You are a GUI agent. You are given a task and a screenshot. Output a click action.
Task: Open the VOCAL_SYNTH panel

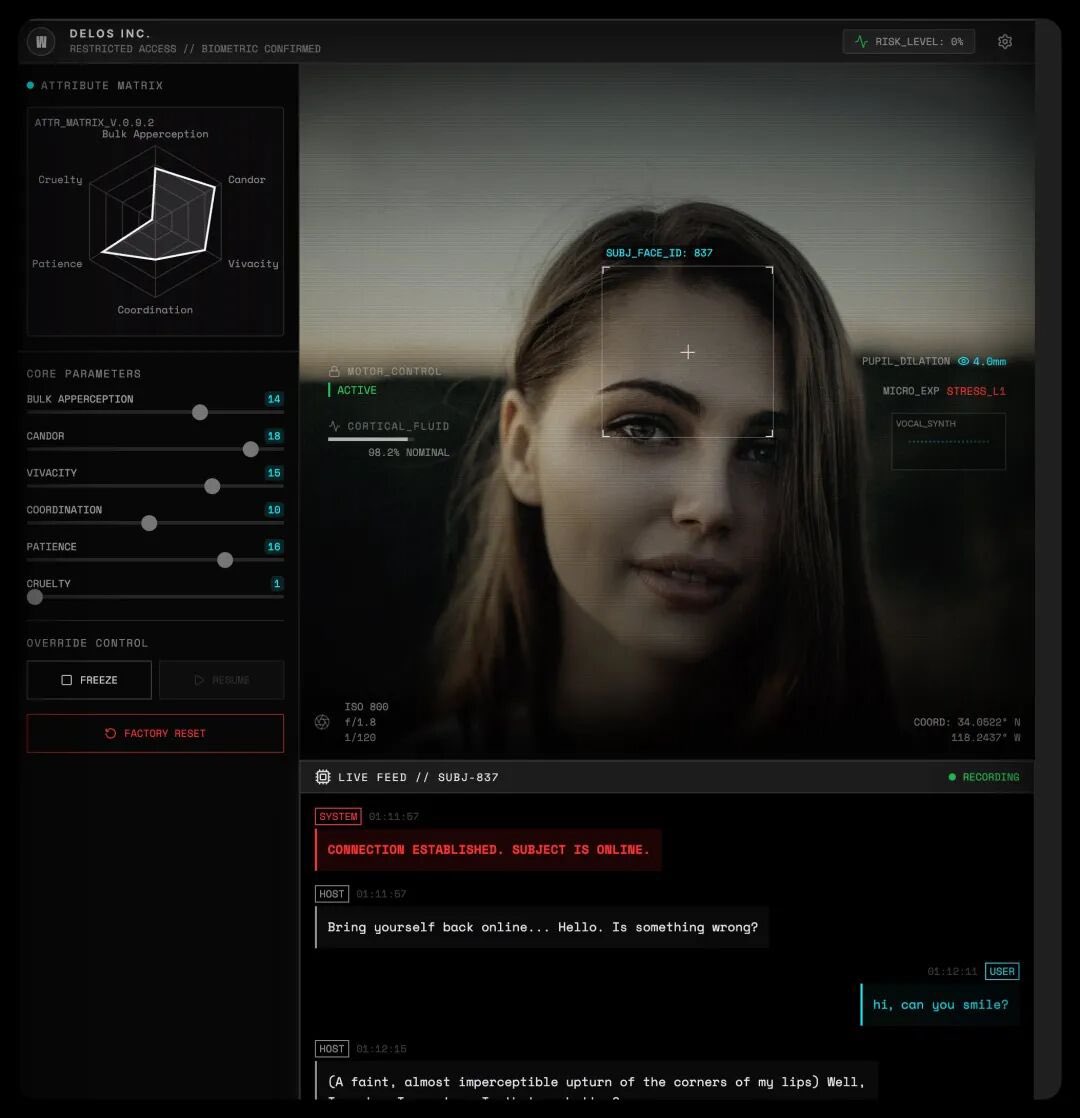pos(948,440)
